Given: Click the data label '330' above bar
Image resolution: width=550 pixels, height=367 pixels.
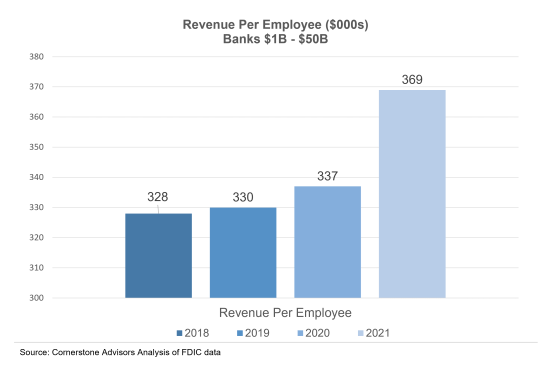Looking at the screenshot, I should tap(243, 197).
